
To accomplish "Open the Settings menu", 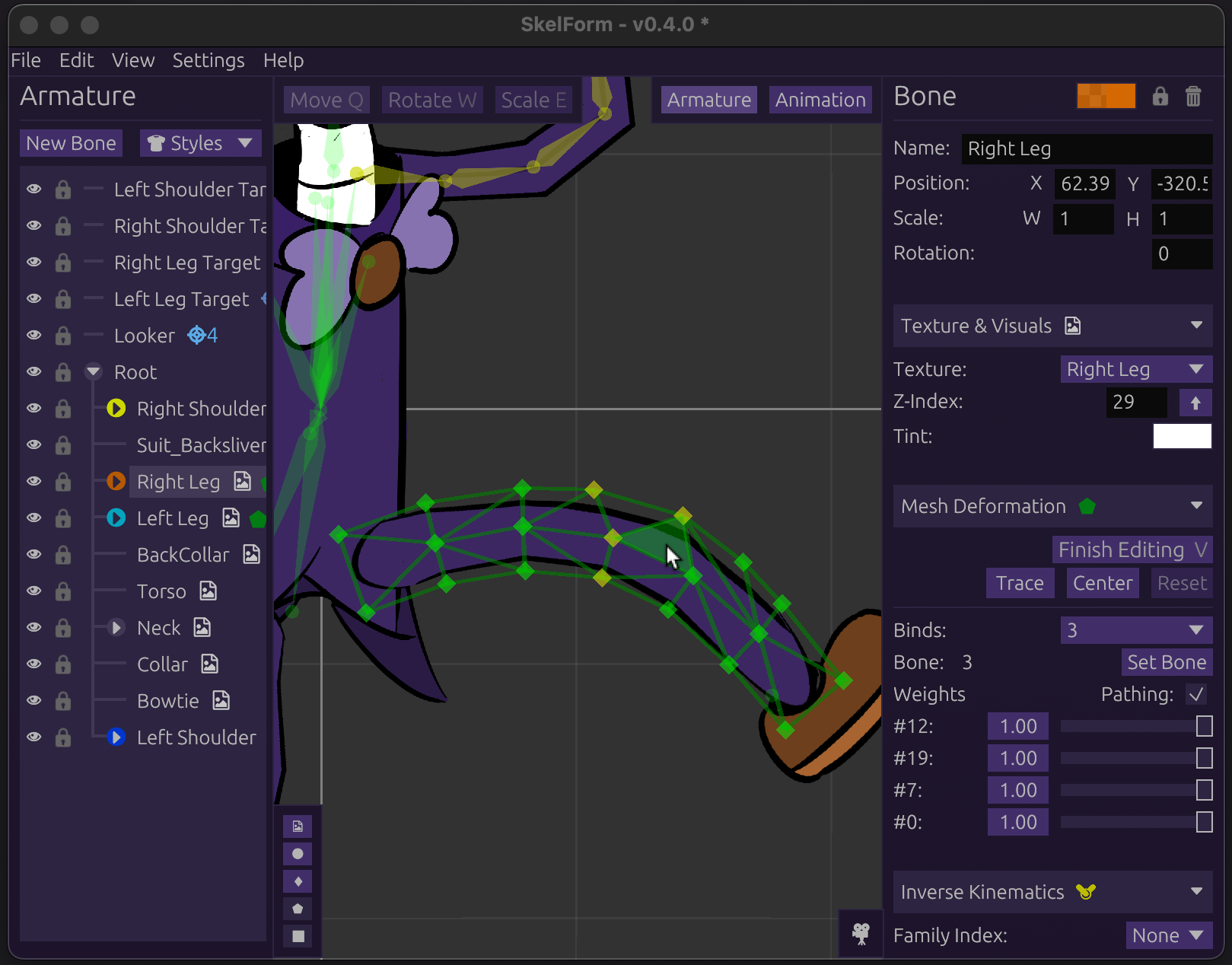I will pos(209,60).
